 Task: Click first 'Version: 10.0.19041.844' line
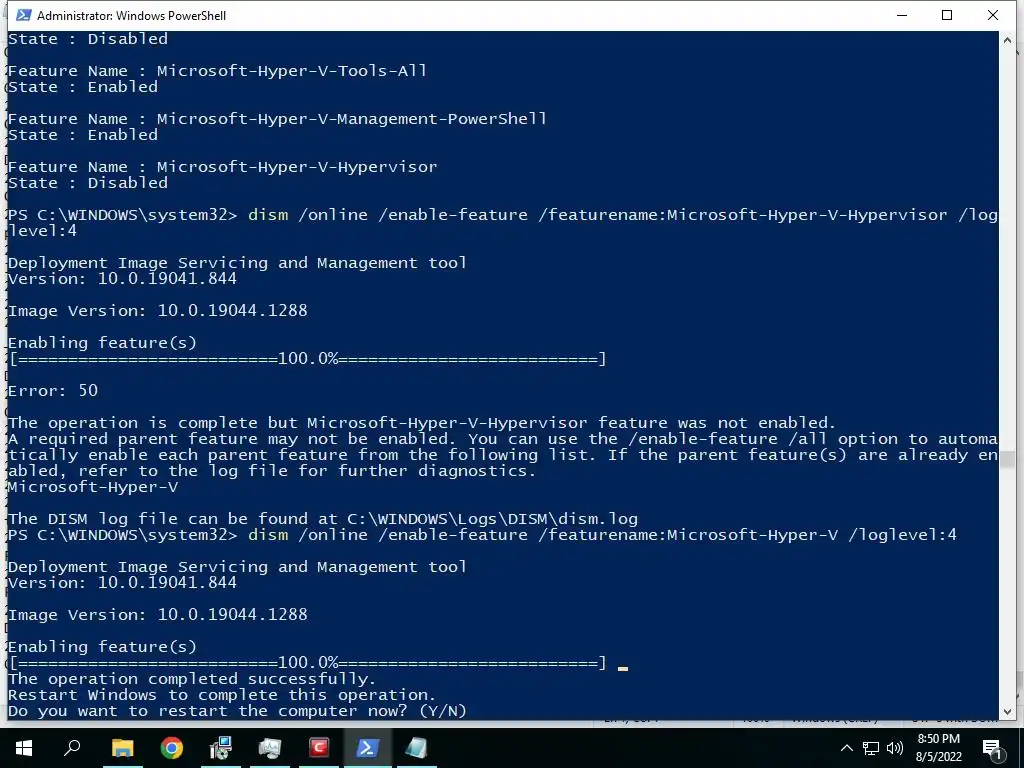pyautogui.click(x=122, y=279)
